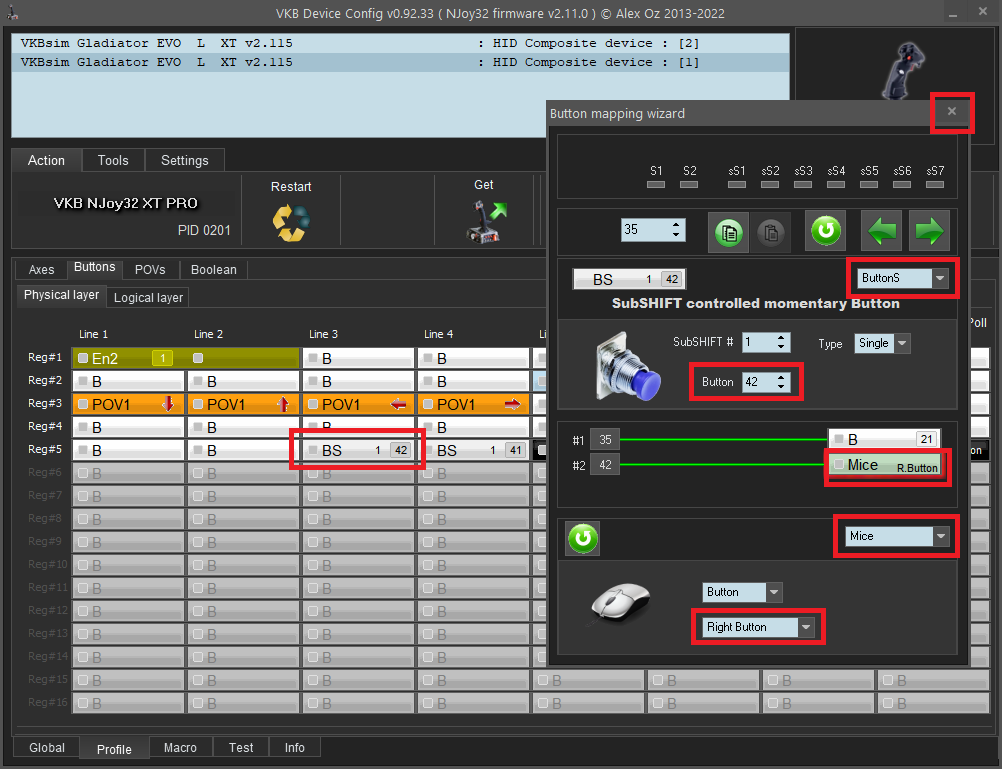Select the B 21 mapping in the wizard
Image resolution: width=1002 pixels, height=769 pixels.
tap(884, 439)
